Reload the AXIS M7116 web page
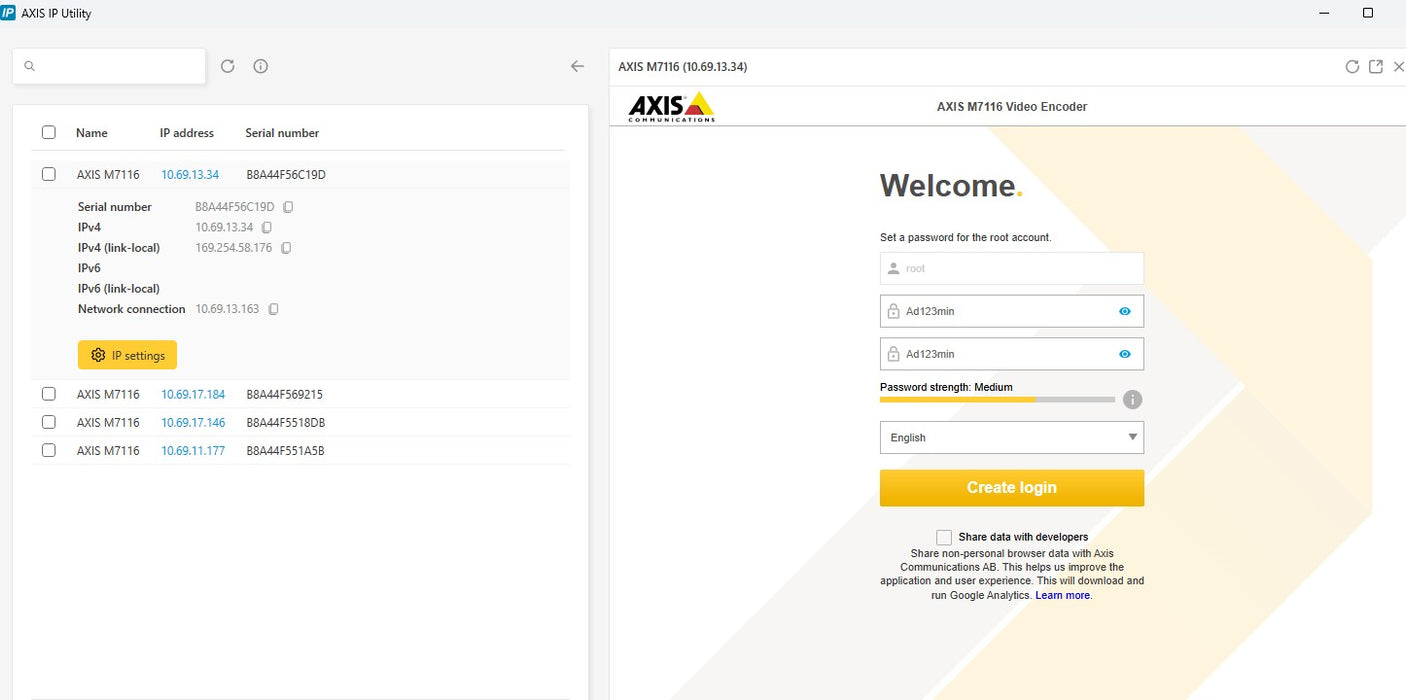 1352,67
